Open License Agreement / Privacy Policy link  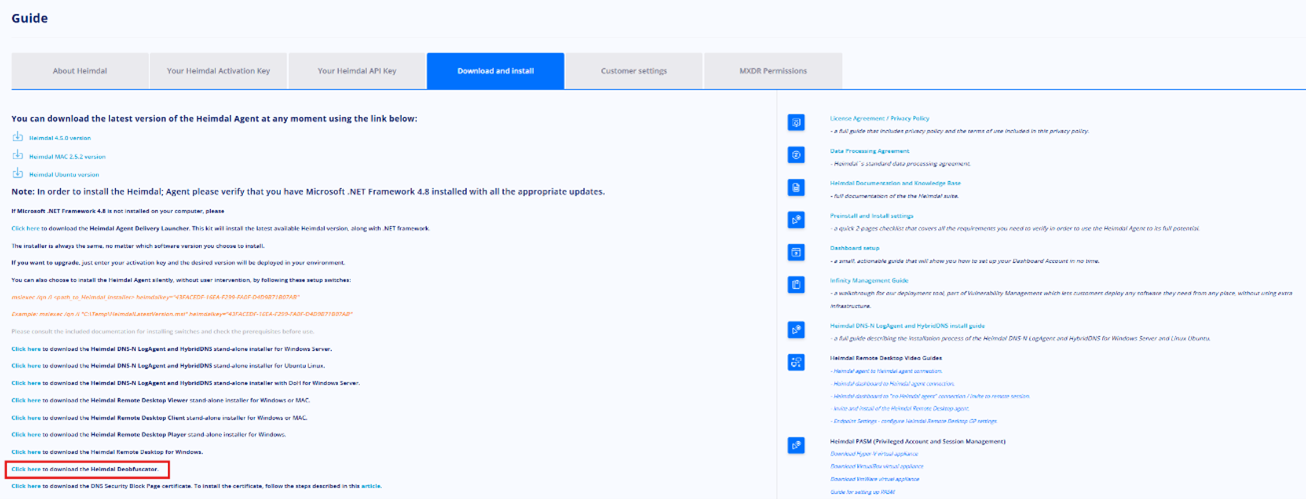(x=879, y=118)
